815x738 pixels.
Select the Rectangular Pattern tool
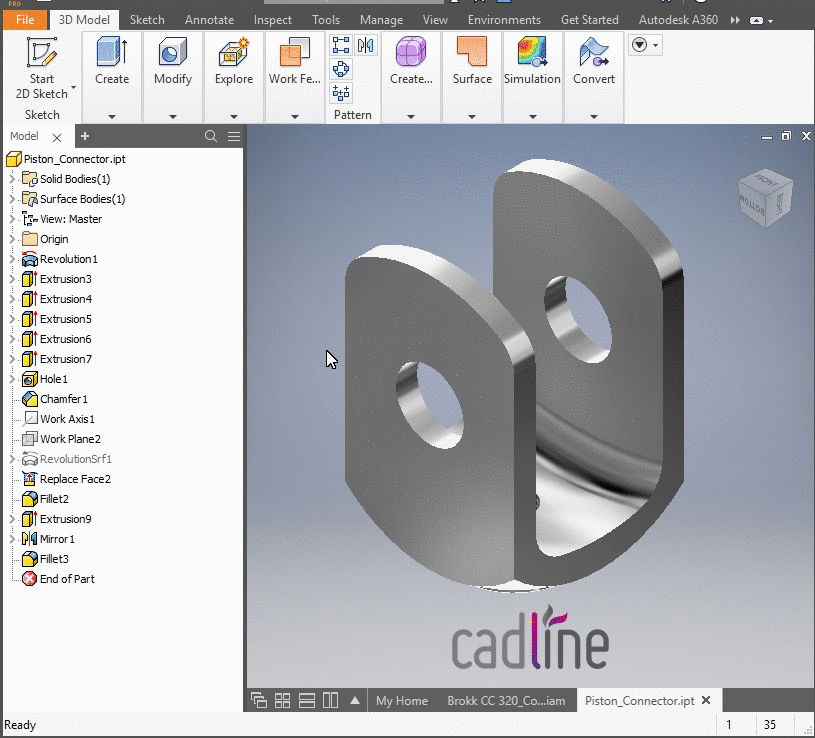pos(340,44)
